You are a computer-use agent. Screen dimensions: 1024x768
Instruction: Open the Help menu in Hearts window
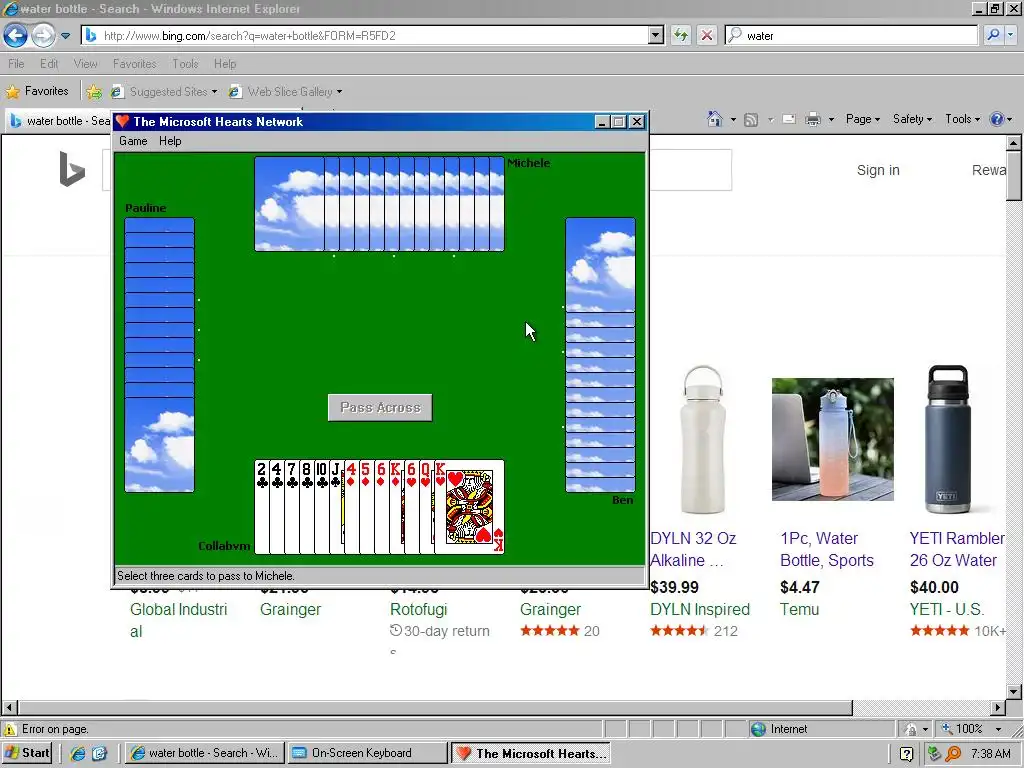point(170,141)
